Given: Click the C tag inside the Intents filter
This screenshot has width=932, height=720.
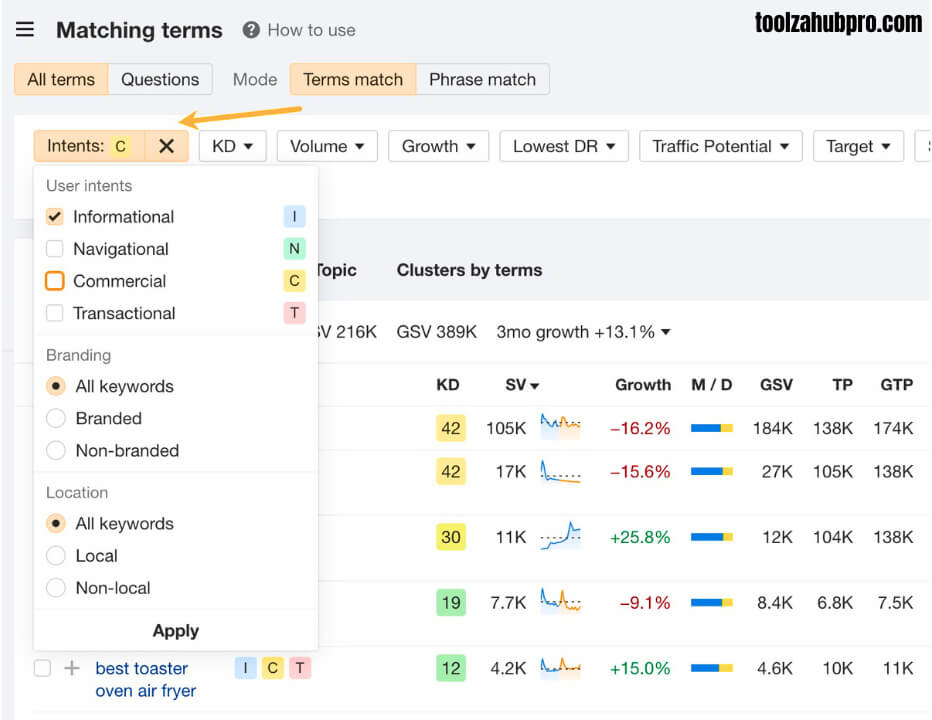Looking at the screenshot, I should click(x=121, y=146).
